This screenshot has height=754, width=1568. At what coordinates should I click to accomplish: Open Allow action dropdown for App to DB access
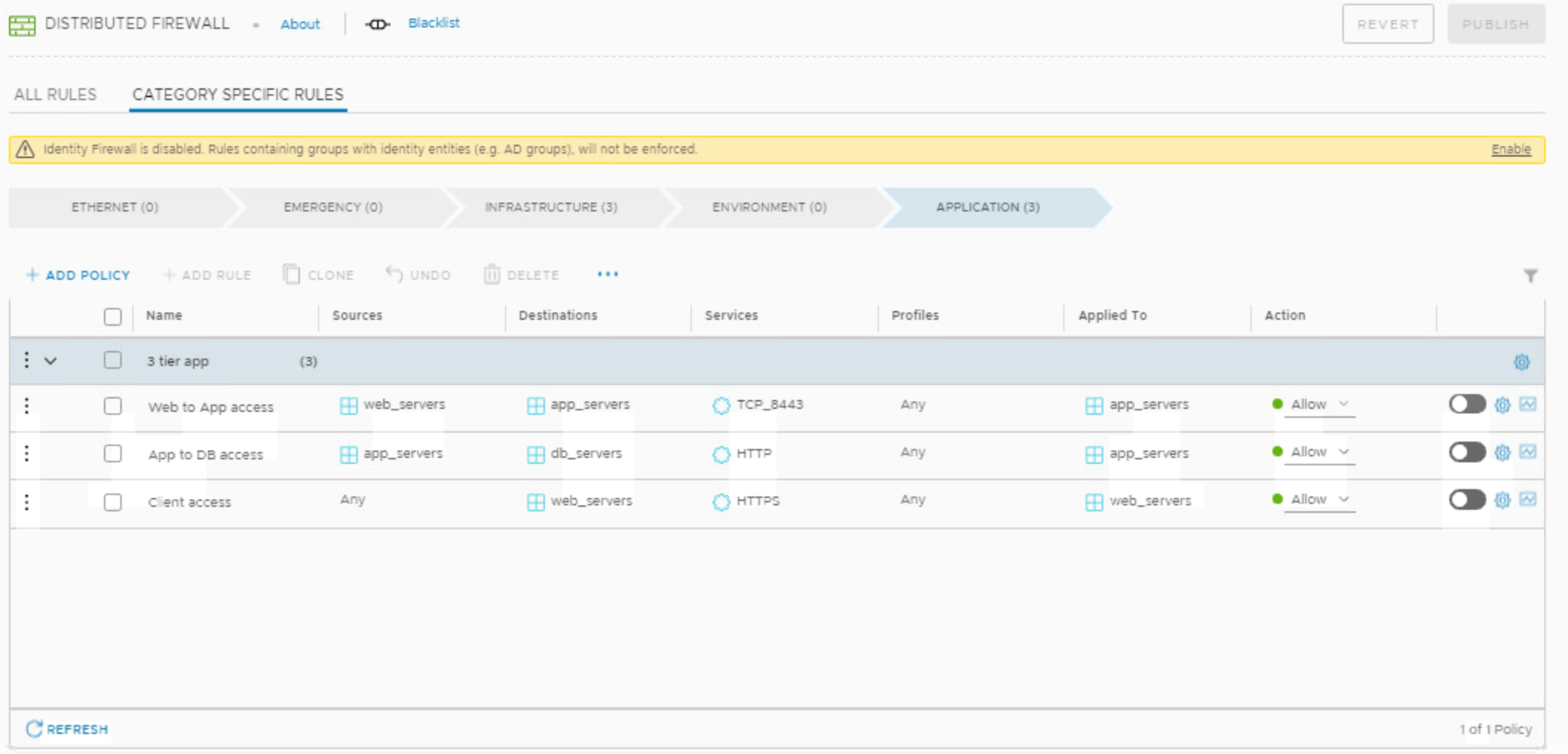1319,453
